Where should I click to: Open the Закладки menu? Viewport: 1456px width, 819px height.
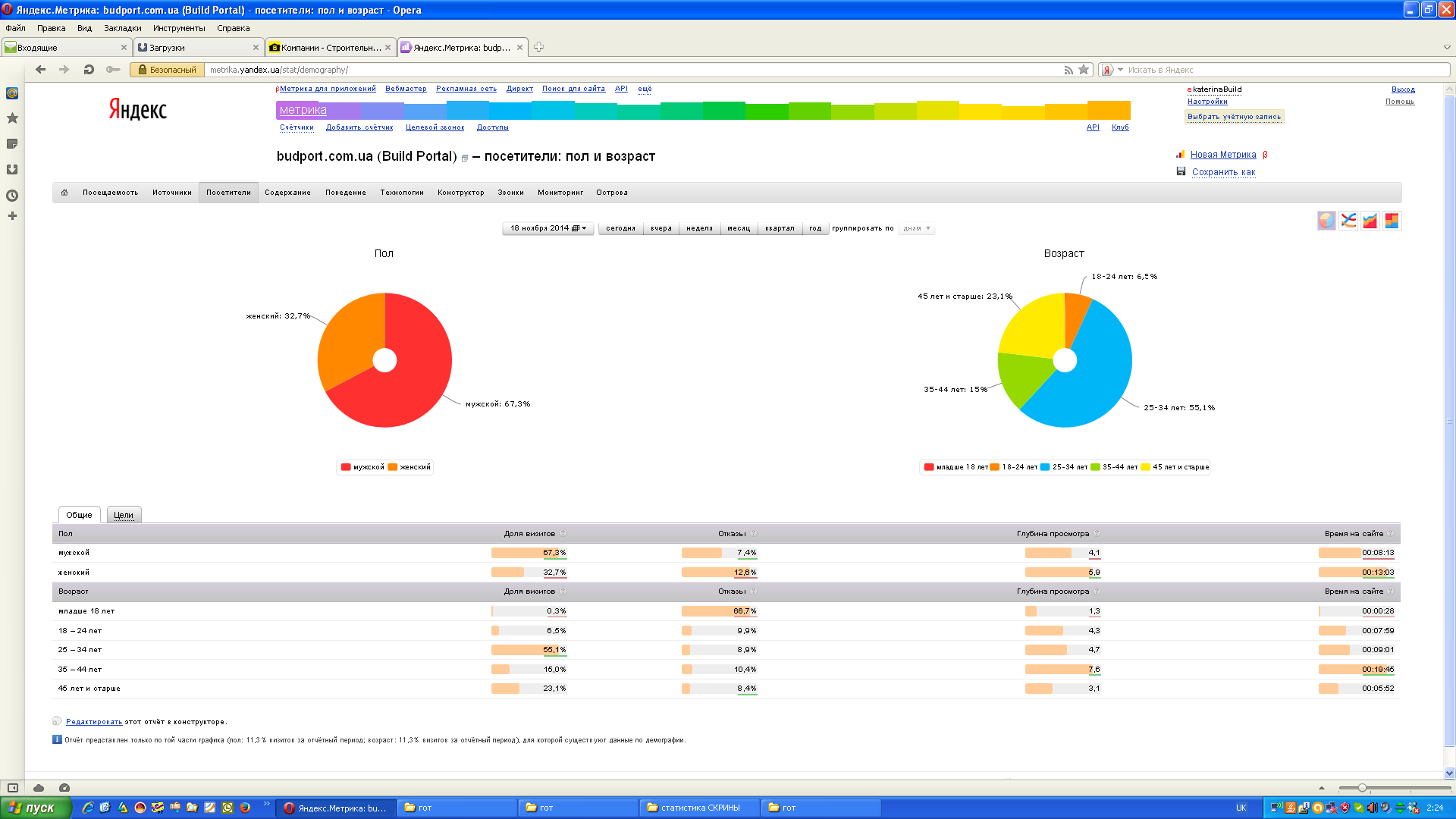(x=123, y=28)
